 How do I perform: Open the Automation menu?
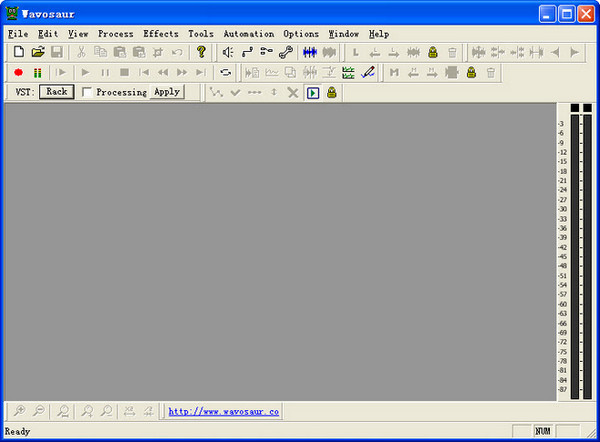point(249,34)
